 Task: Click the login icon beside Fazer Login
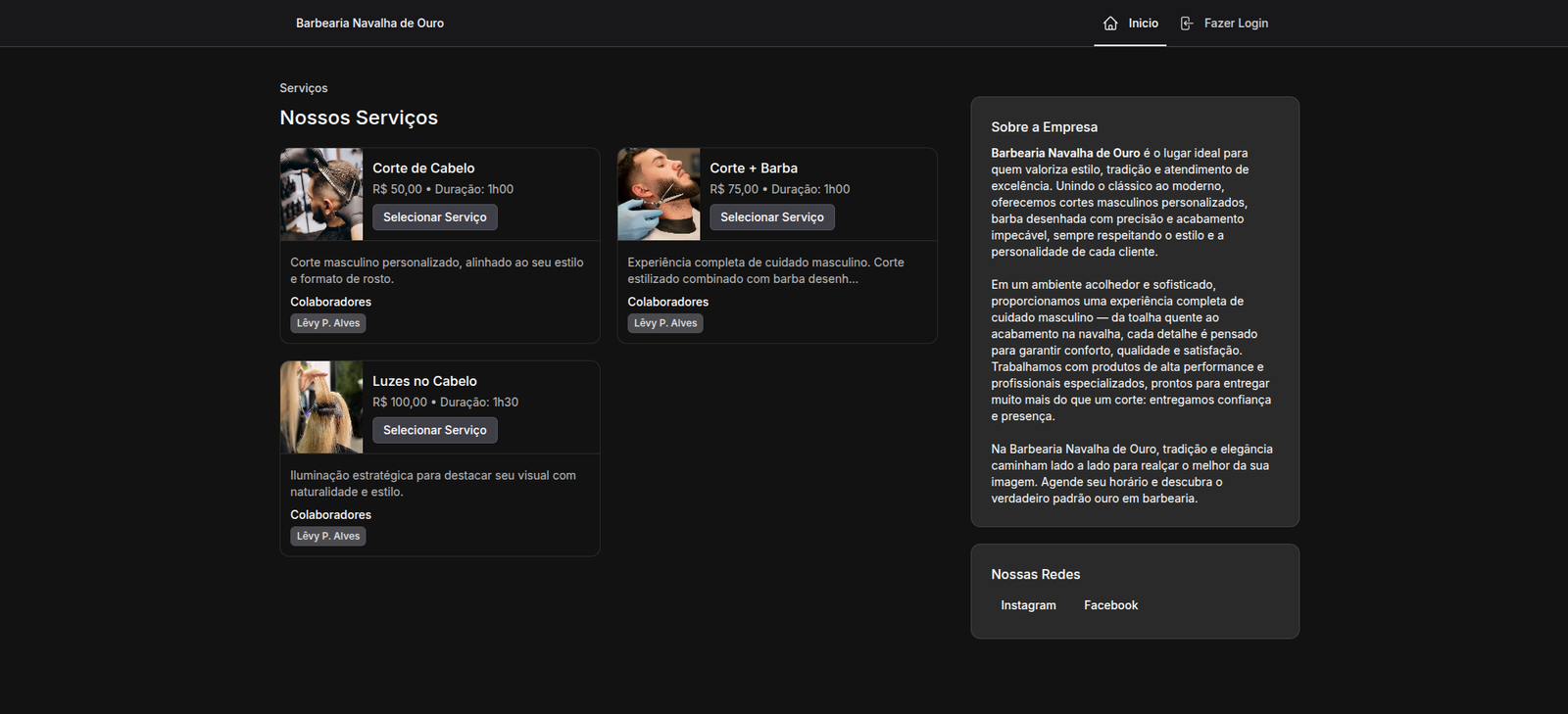1187,24
